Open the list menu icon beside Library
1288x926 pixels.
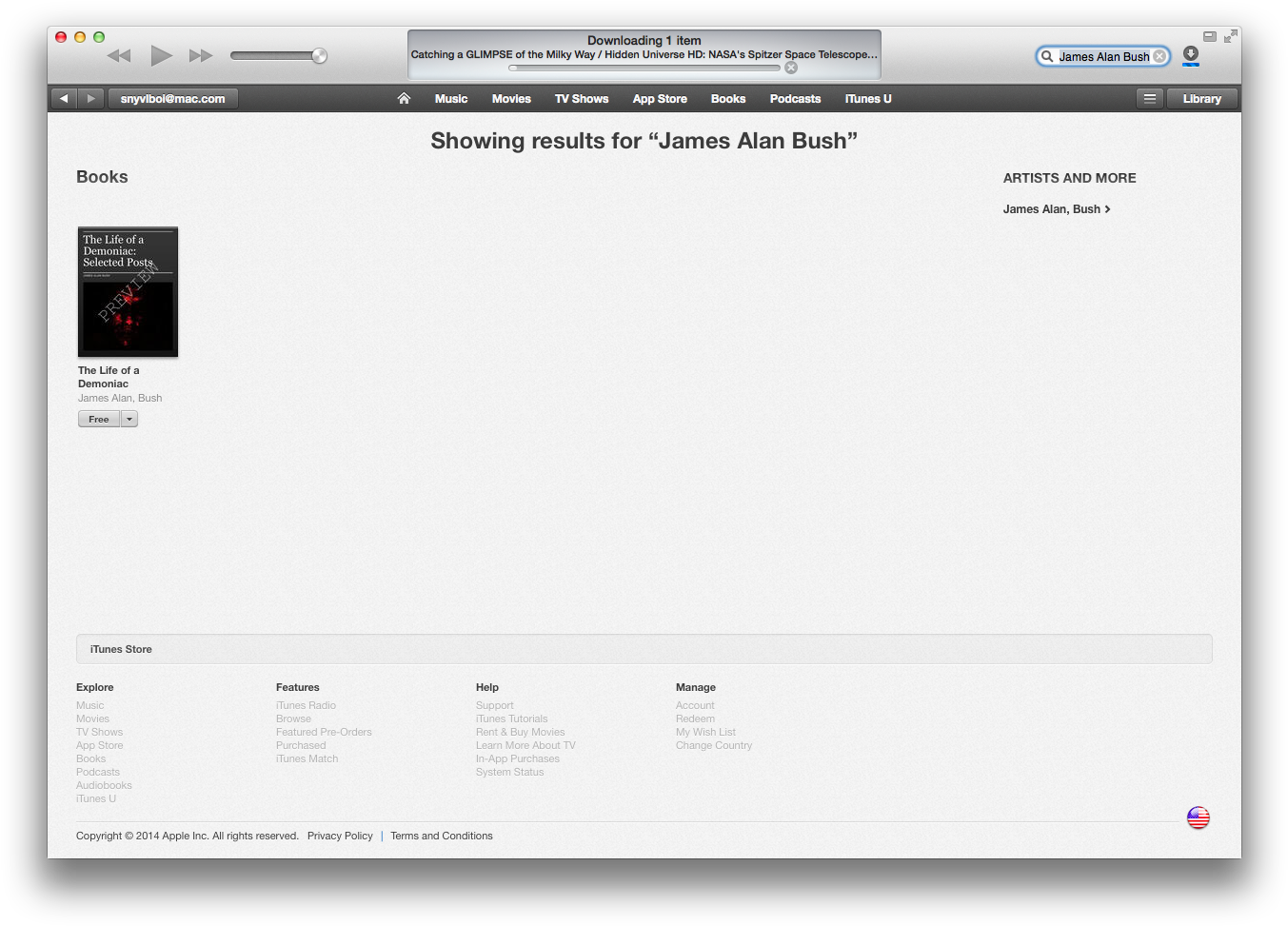1150,98
